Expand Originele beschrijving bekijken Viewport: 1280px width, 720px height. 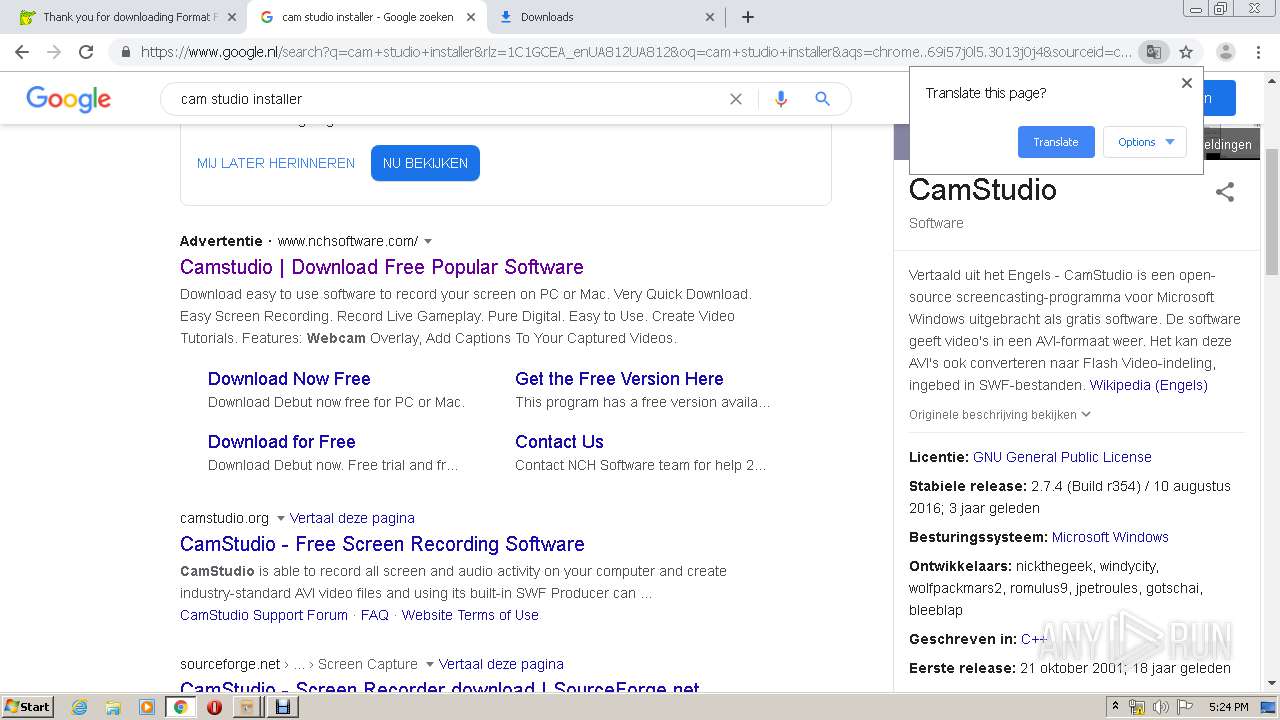999,415
